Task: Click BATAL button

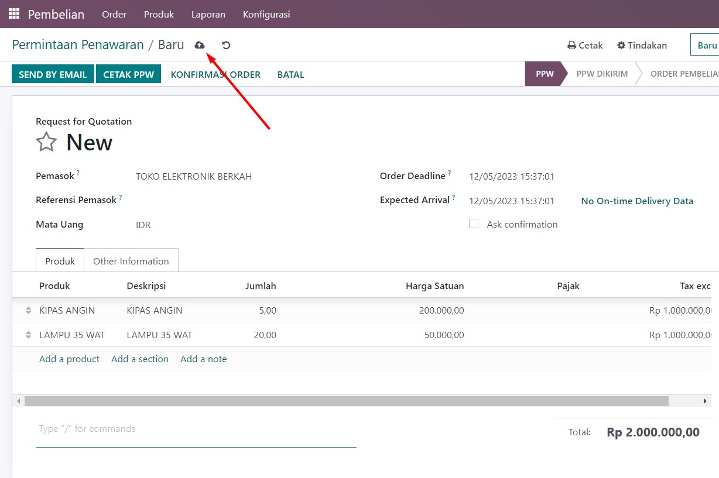Action: coord(291,74)
